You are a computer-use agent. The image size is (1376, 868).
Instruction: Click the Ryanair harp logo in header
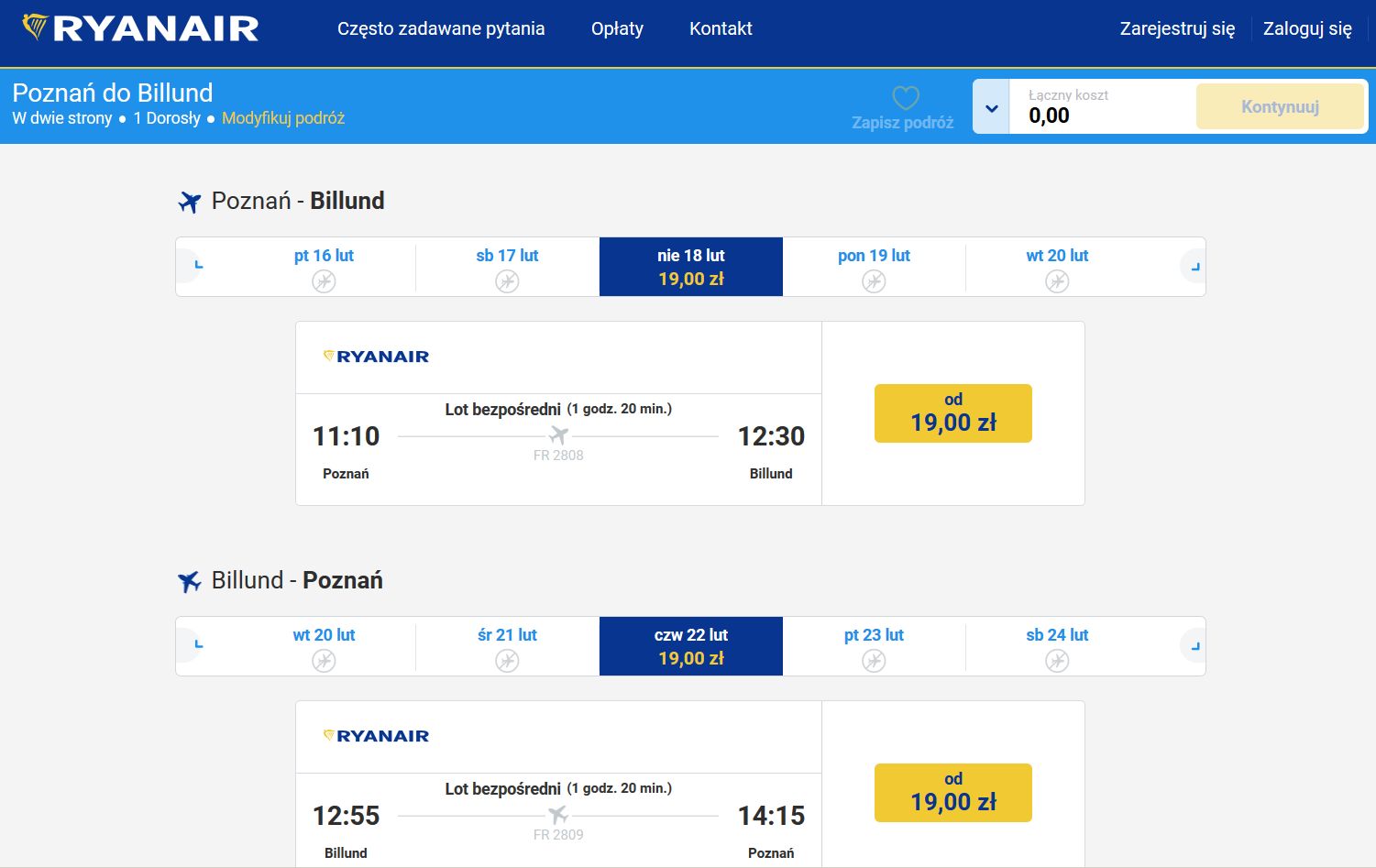35,27
